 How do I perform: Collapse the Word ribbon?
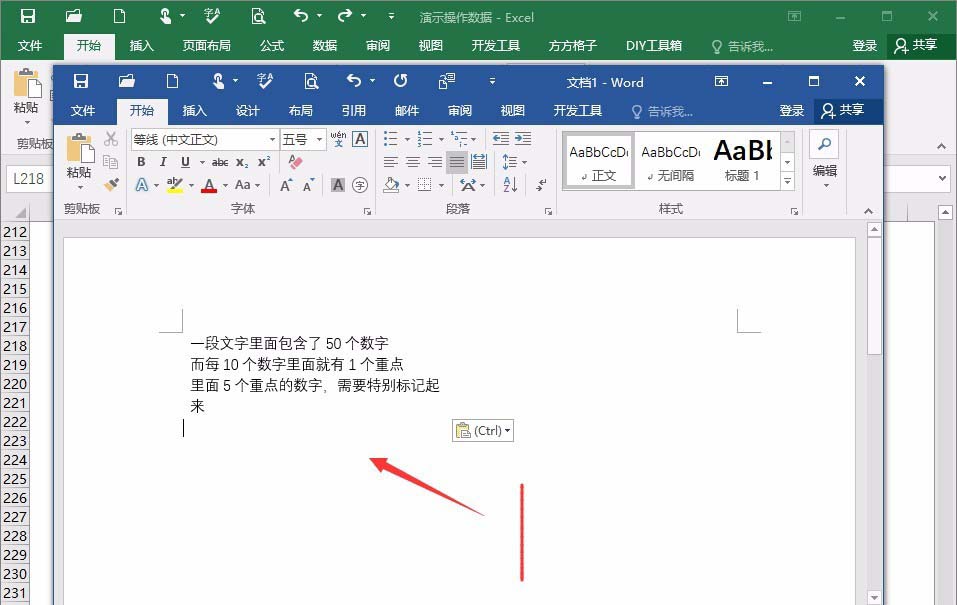pyautogui.click(x=868, y=211)
